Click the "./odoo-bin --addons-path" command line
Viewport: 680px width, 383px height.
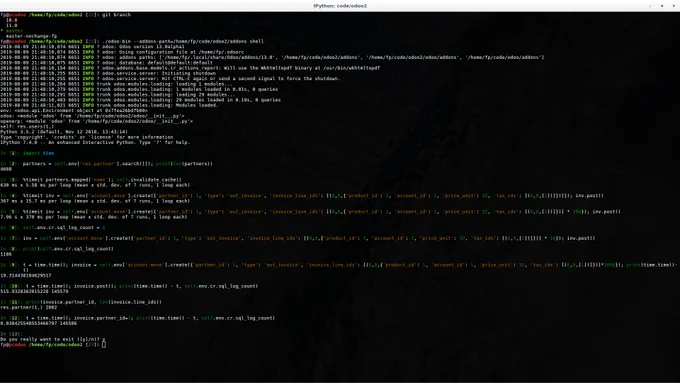coord(132,41)
